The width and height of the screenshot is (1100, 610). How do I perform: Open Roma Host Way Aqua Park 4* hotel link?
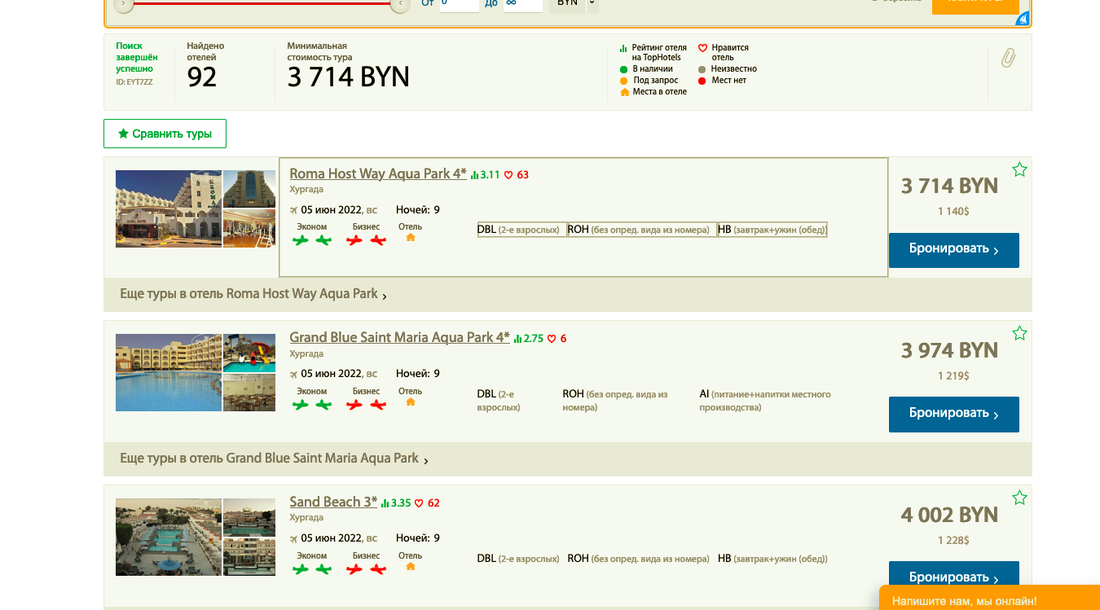[x=377, y=174]
